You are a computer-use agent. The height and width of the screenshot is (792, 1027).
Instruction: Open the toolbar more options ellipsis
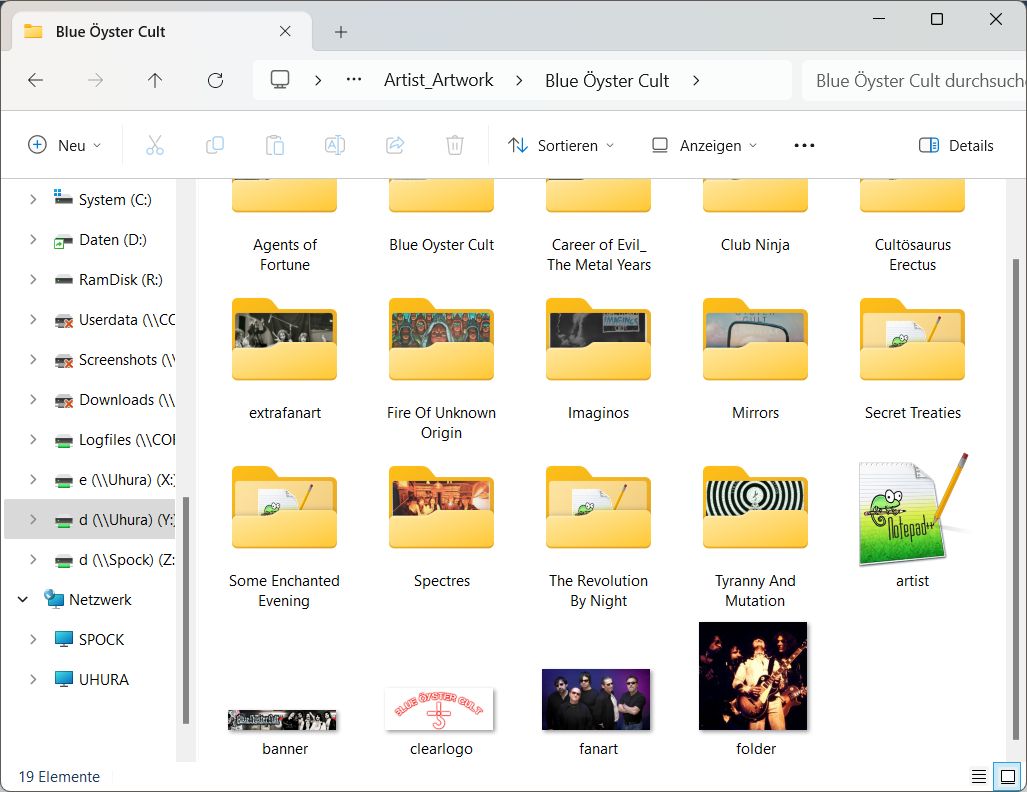pos(804,145)
